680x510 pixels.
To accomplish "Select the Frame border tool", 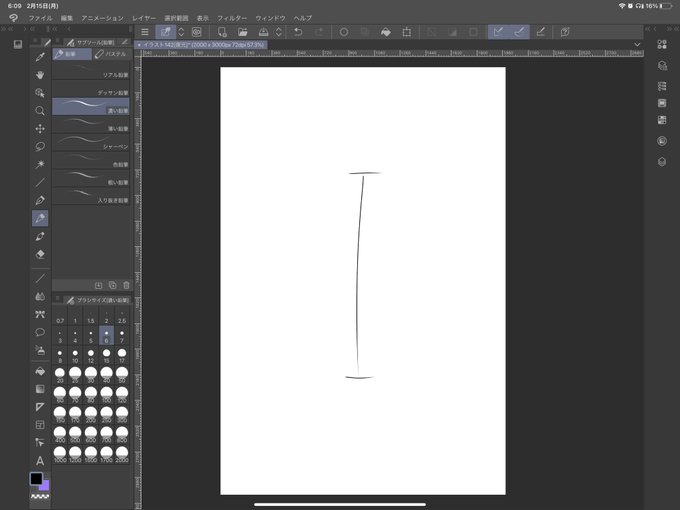I will [x=40, y=425].
